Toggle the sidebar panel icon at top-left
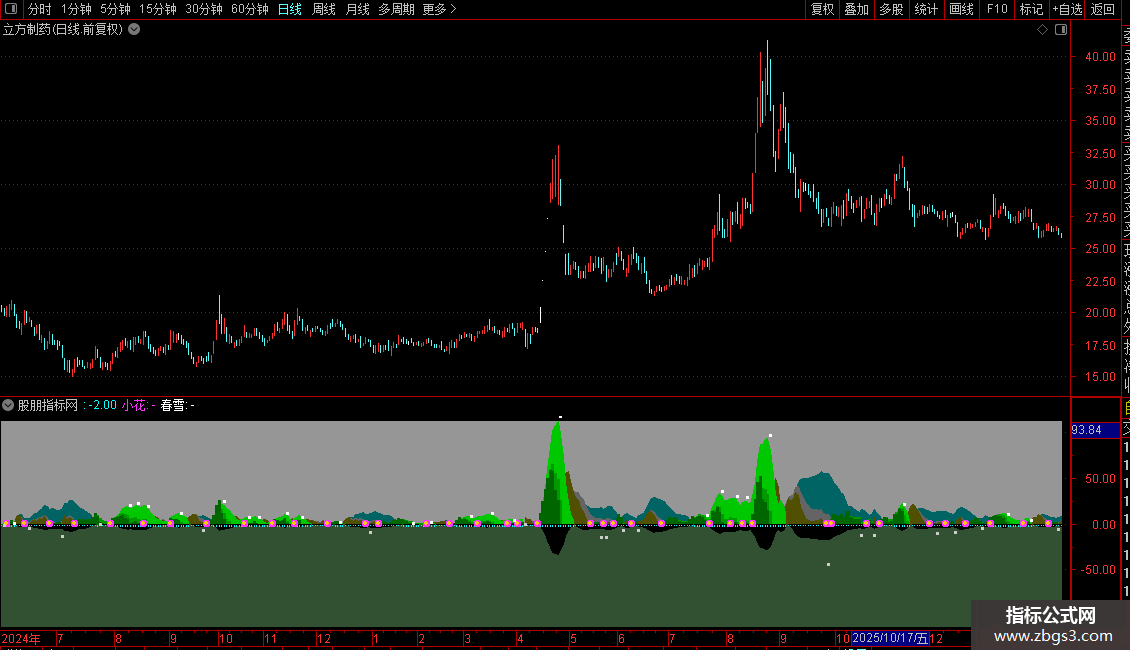 point(11,9)
